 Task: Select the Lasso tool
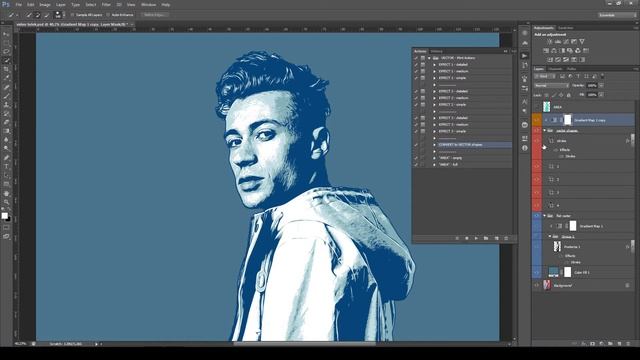6,52
